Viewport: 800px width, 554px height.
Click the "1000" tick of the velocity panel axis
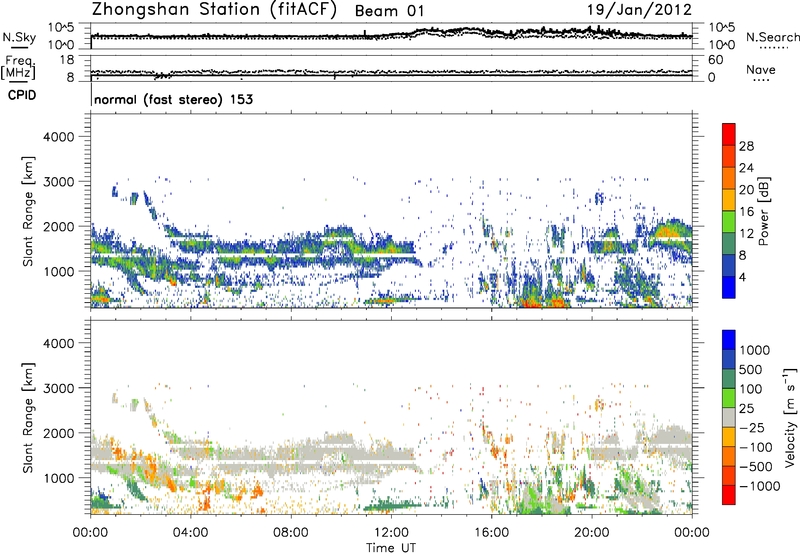[58, 478]
